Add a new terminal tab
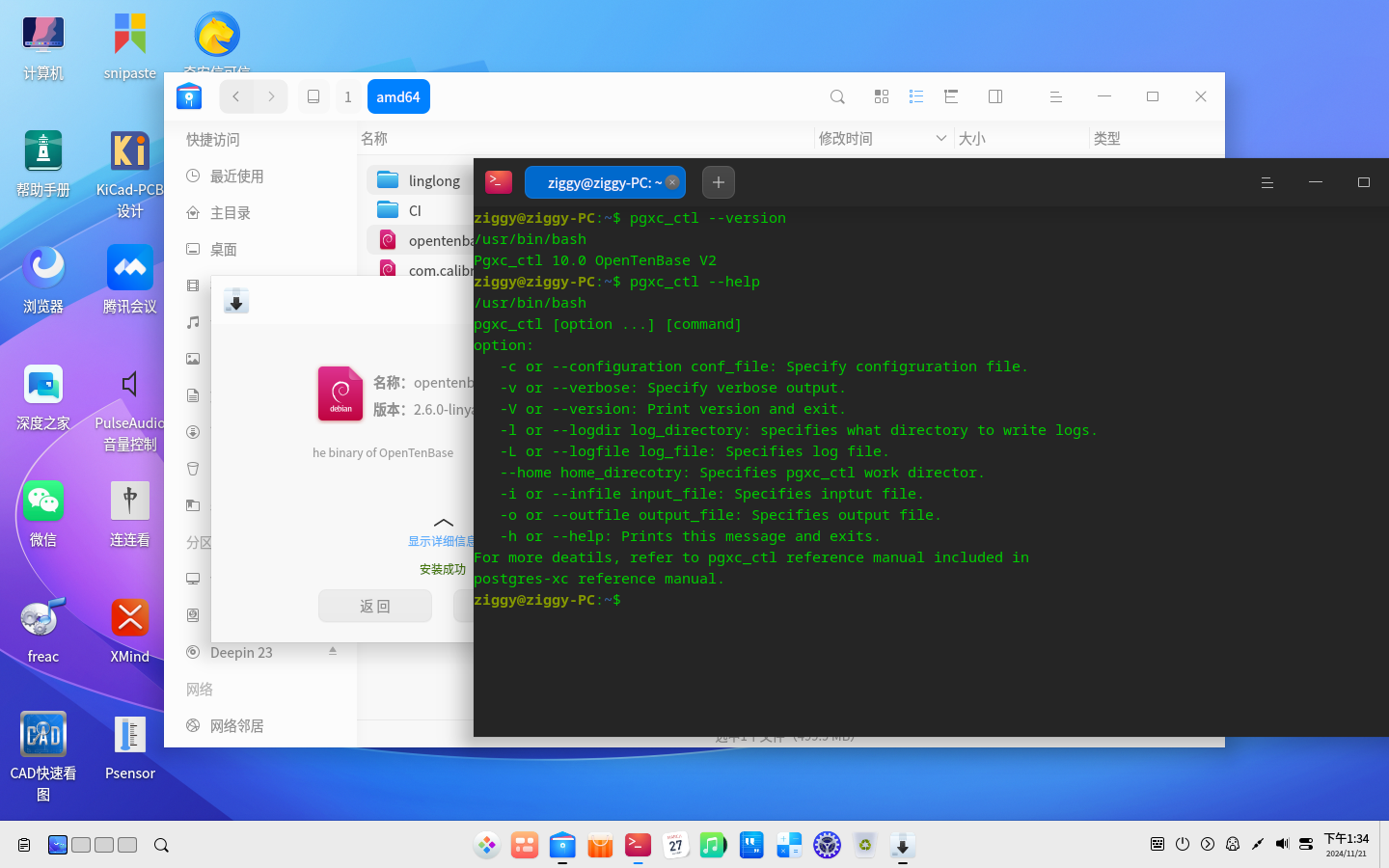Screen dimensions: 1389x868 [x=719, y=182]
